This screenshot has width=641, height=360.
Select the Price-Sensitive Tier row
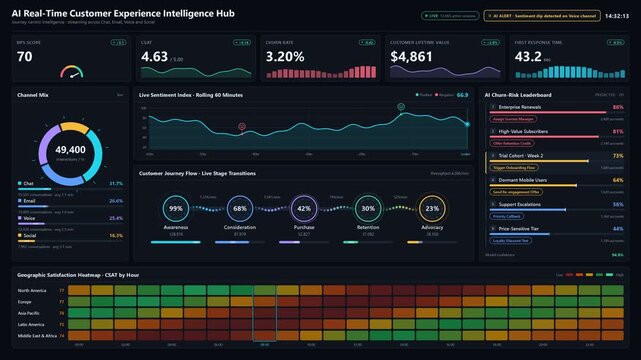click(556, 235)
